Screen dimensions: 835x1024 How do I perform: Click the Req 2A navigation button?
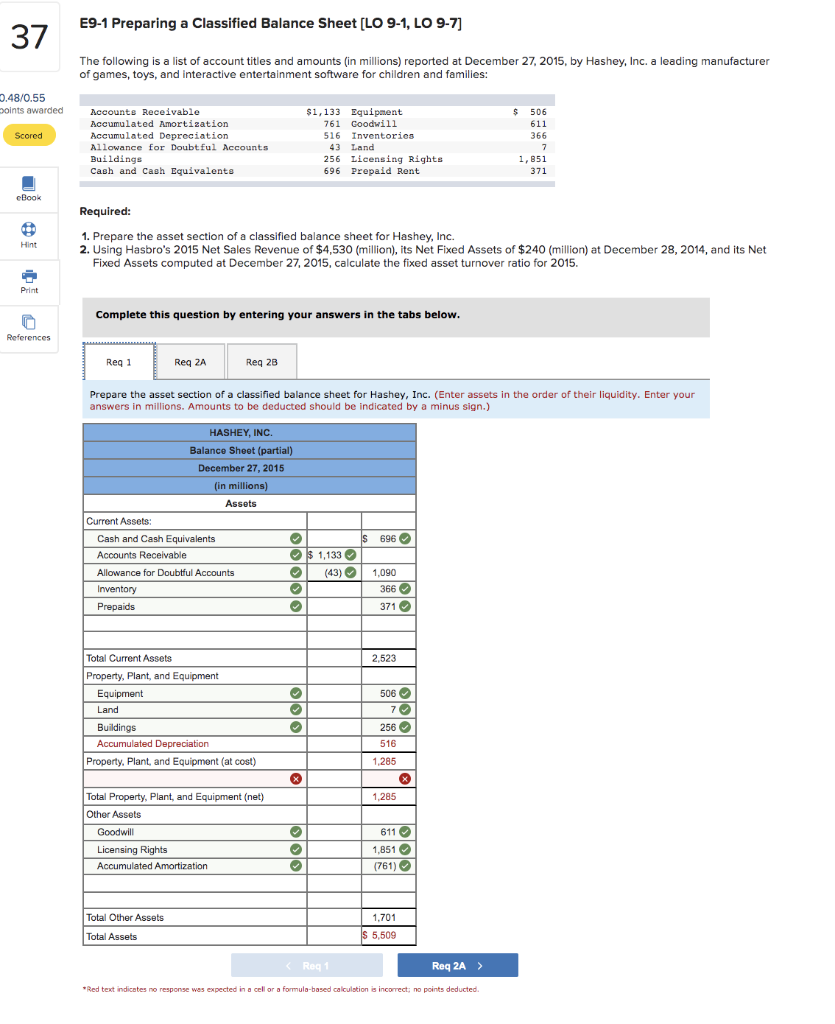pyautogui.click(x=457, y=965)
